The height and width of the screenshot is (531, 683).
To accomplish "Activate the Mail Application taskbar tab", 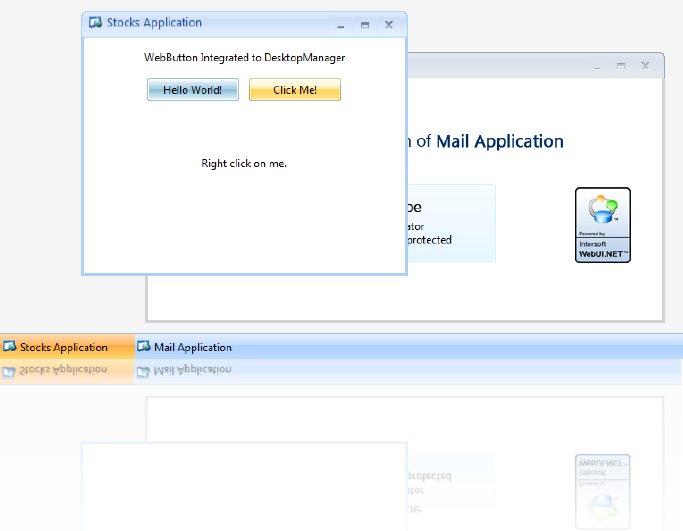I will point(192,347).
